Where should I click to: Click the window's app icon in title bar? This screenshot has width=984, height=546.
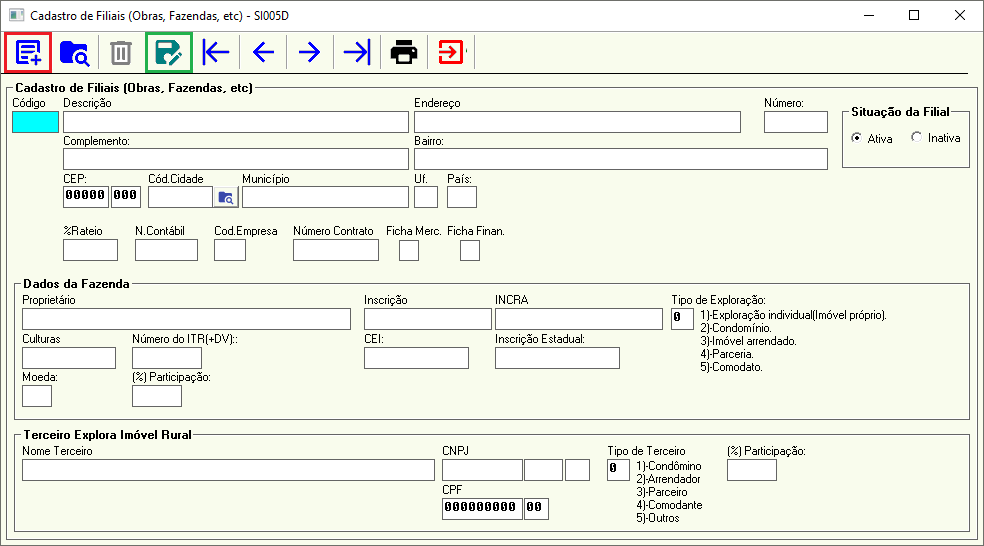tap(16, 15)
